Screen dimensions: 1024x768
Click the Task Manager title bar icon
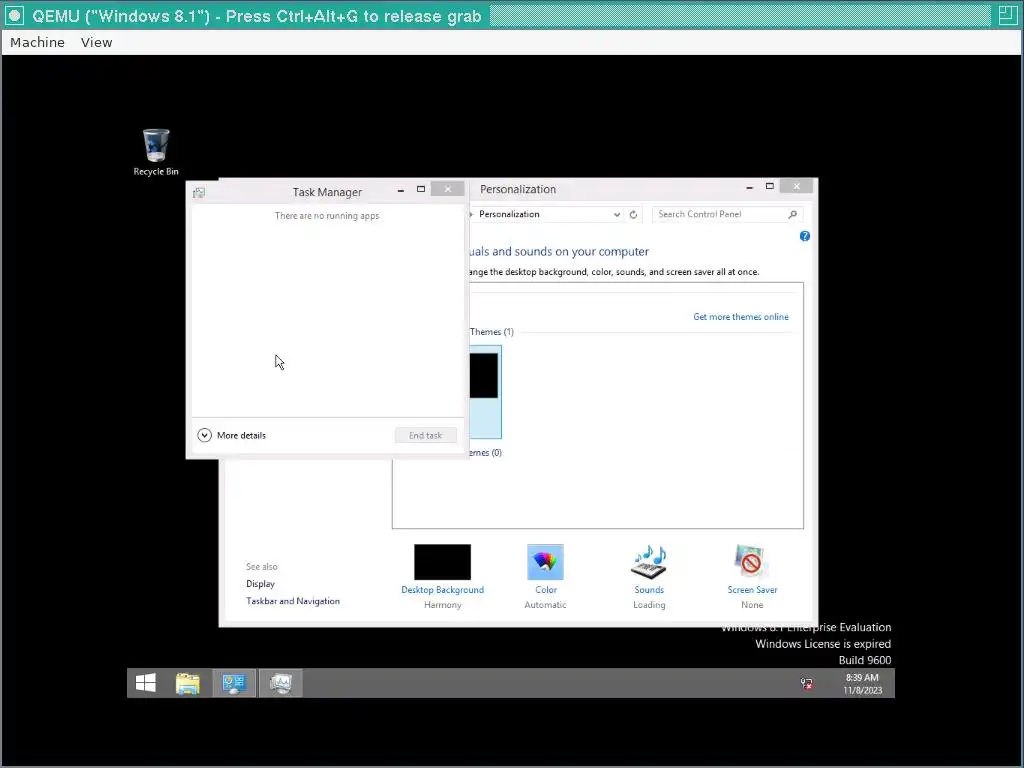coord(199,192)
